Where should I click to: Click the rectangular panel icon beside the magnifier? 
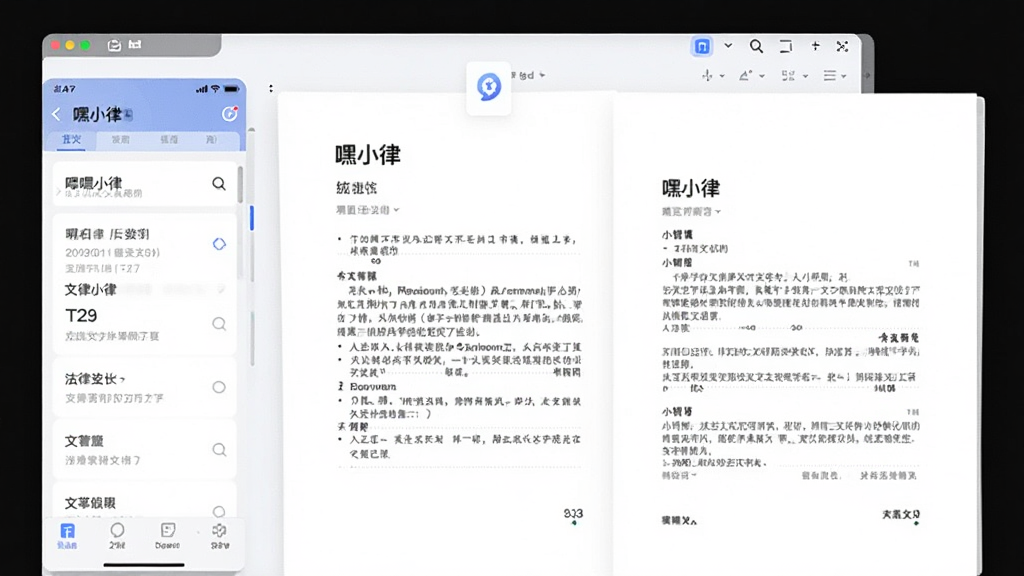[786, 46]
